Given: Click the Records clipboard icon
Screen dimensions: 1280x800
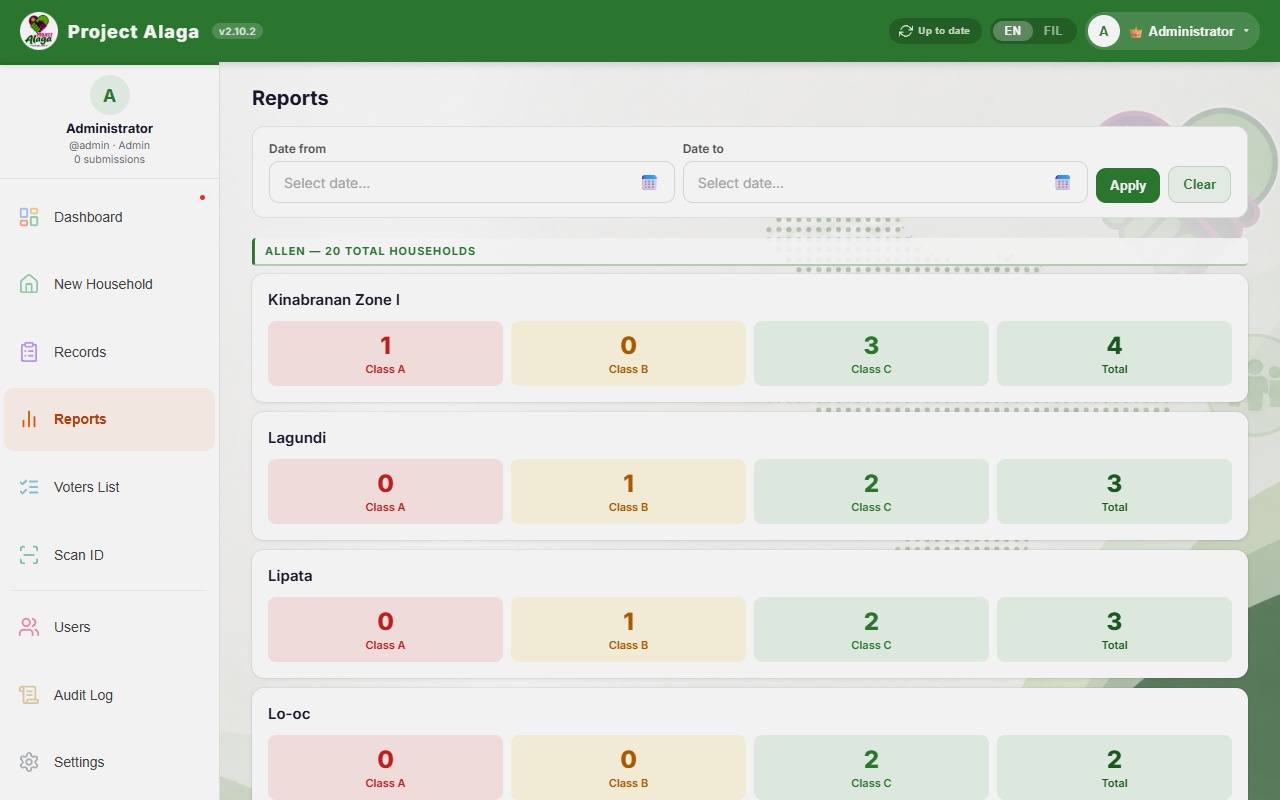Looking at the screenshot, I should [29, 352].
